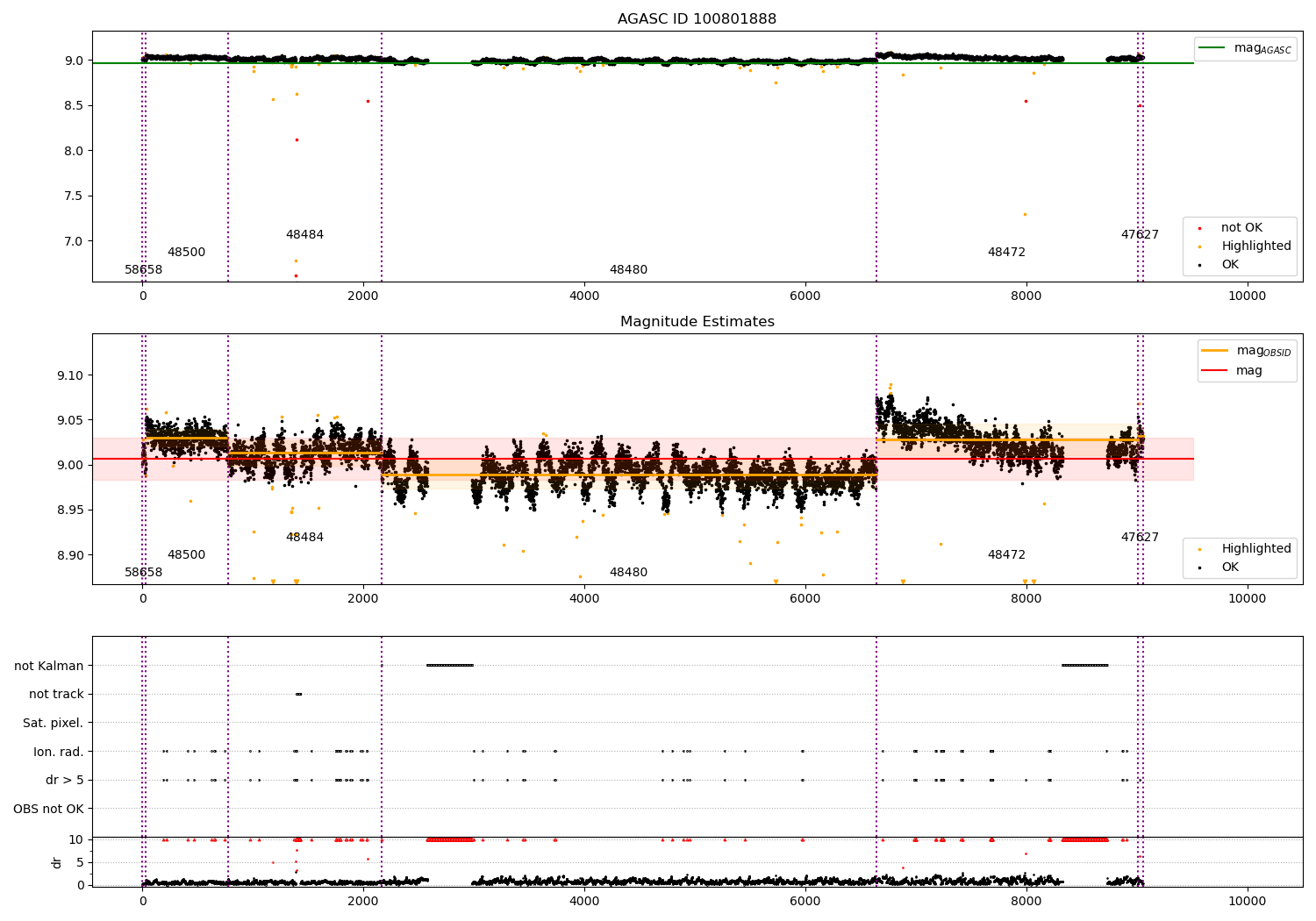
Task: Click the 5 tick on the dr axis
Action: click(80, 863)
